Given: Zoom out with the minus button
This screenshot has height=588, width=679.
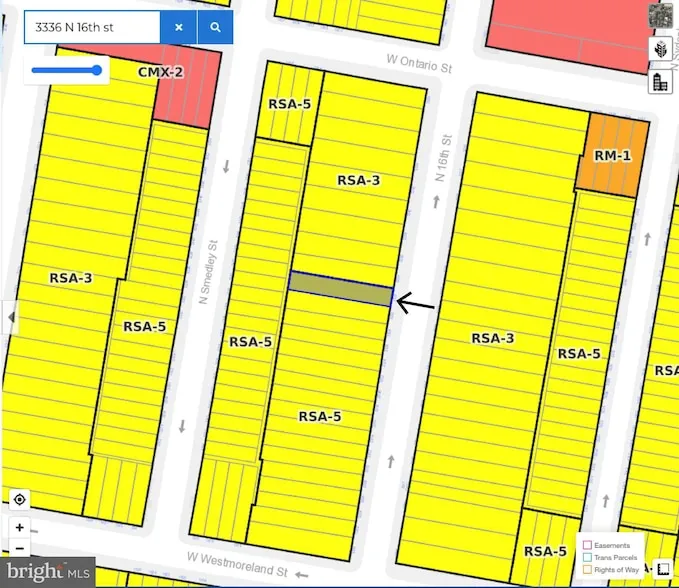Looking at the screenshot, I should click(19, 548).
